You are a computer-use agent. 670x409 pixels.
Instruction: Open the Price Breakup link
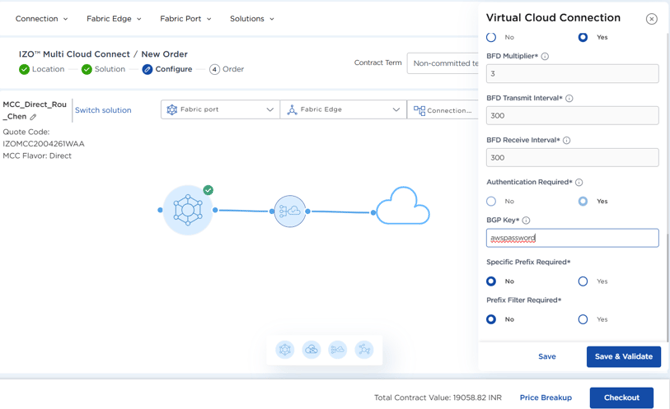[546, 397]
